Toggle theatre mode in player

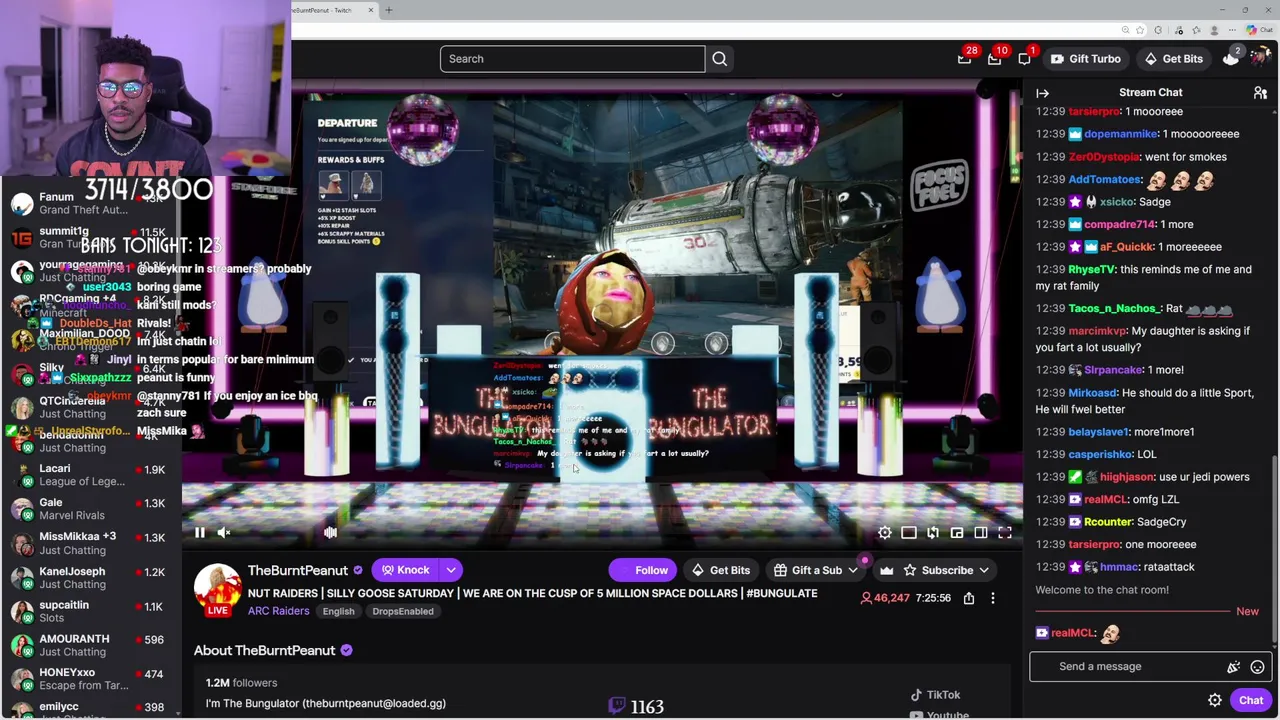tap(981, 533)
